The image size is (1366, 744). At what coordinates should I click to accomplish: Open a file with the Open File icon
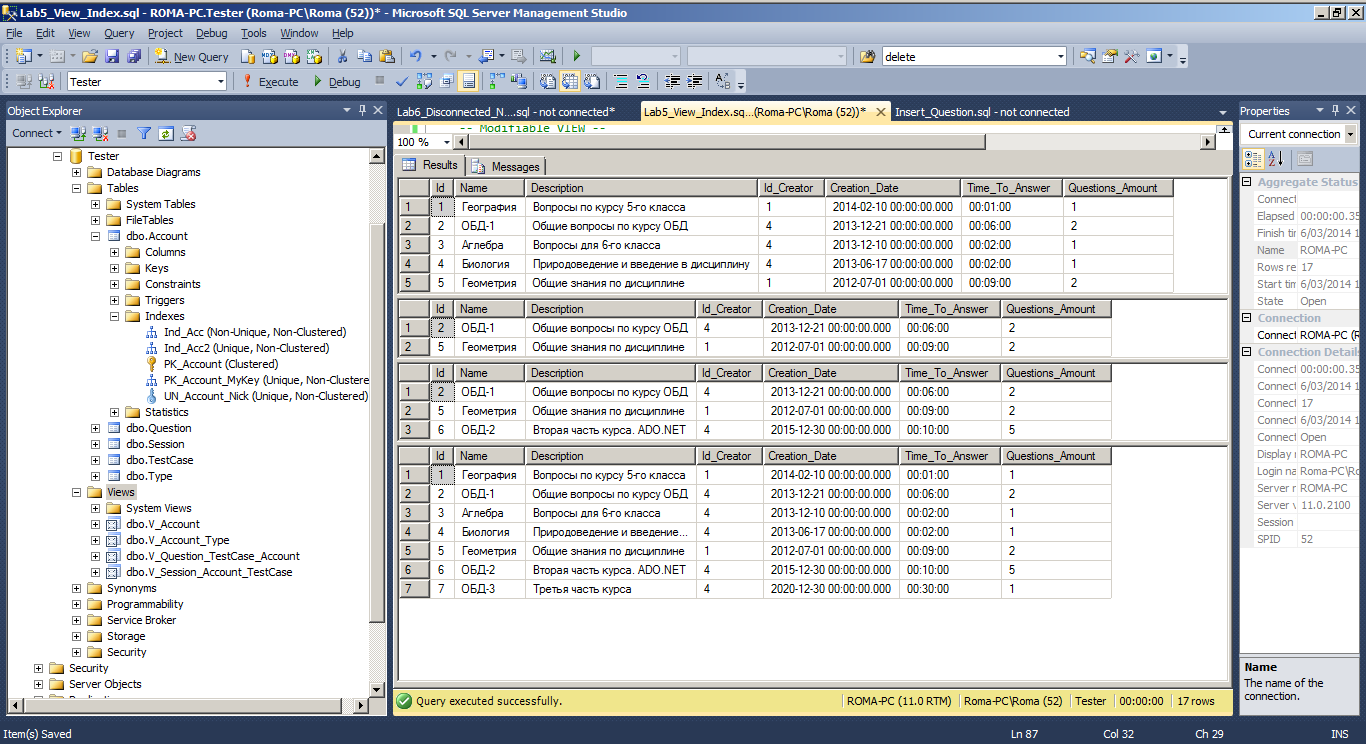click(x=90, y=57)
